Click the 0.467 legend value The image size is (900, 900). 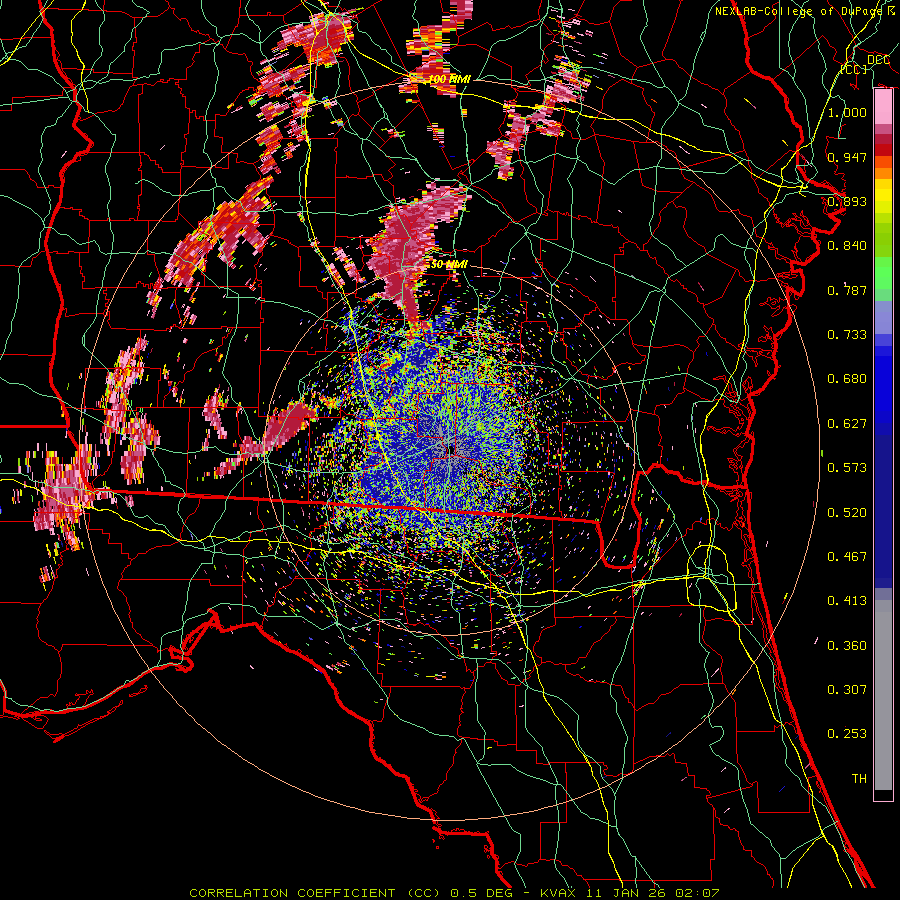847,557
